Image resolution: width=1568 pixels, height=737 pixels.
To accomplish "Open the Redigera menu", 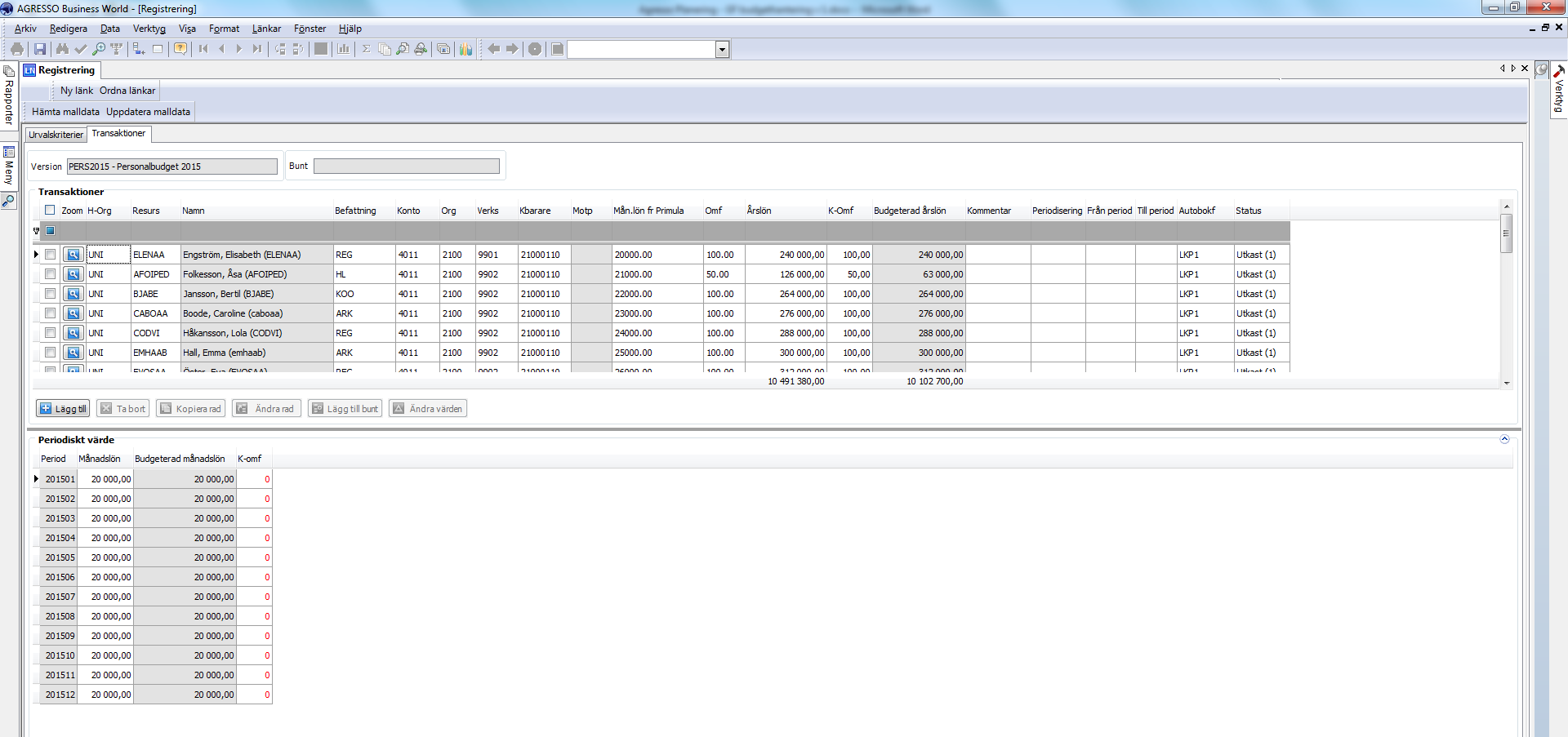I will pos(69,29).
